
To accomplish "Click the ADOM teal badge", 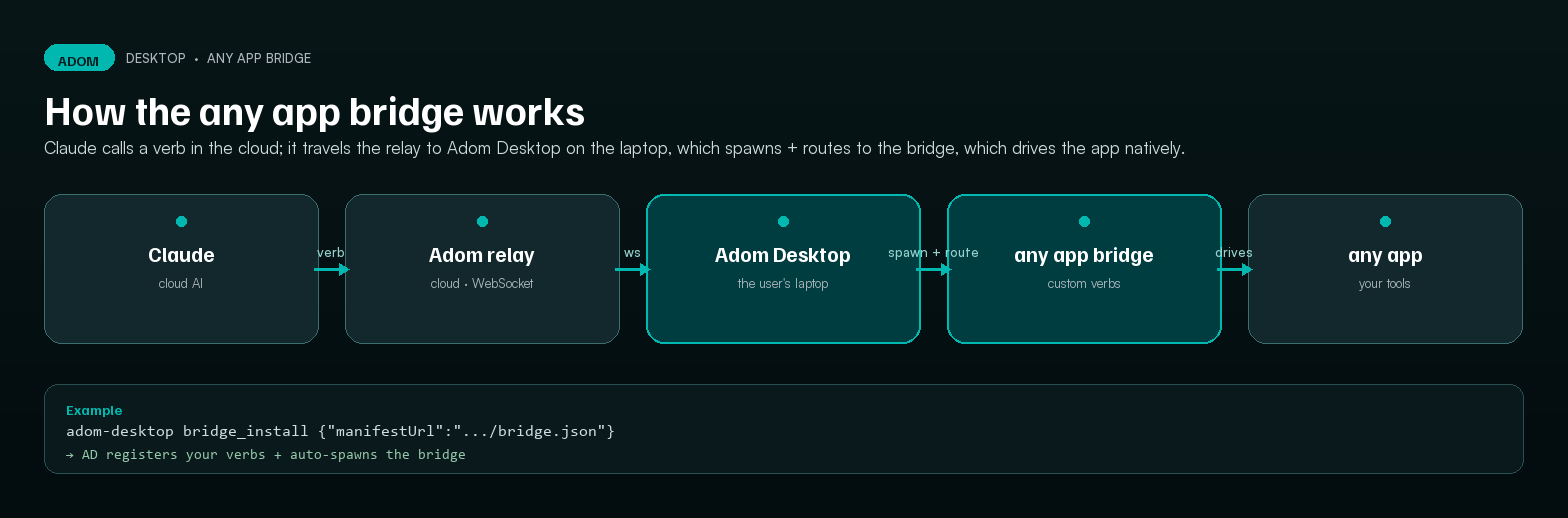I will (80, 58).
